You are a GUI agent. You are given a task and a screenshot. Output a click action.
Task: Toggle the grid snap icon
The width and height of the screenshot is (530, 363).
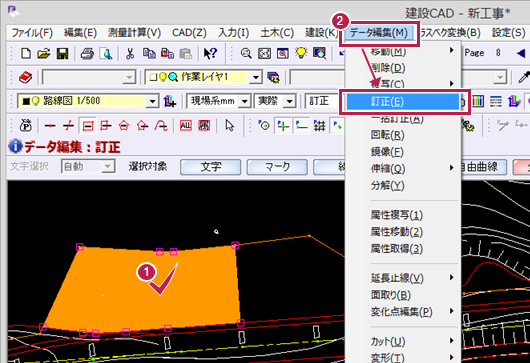(319, 126)
